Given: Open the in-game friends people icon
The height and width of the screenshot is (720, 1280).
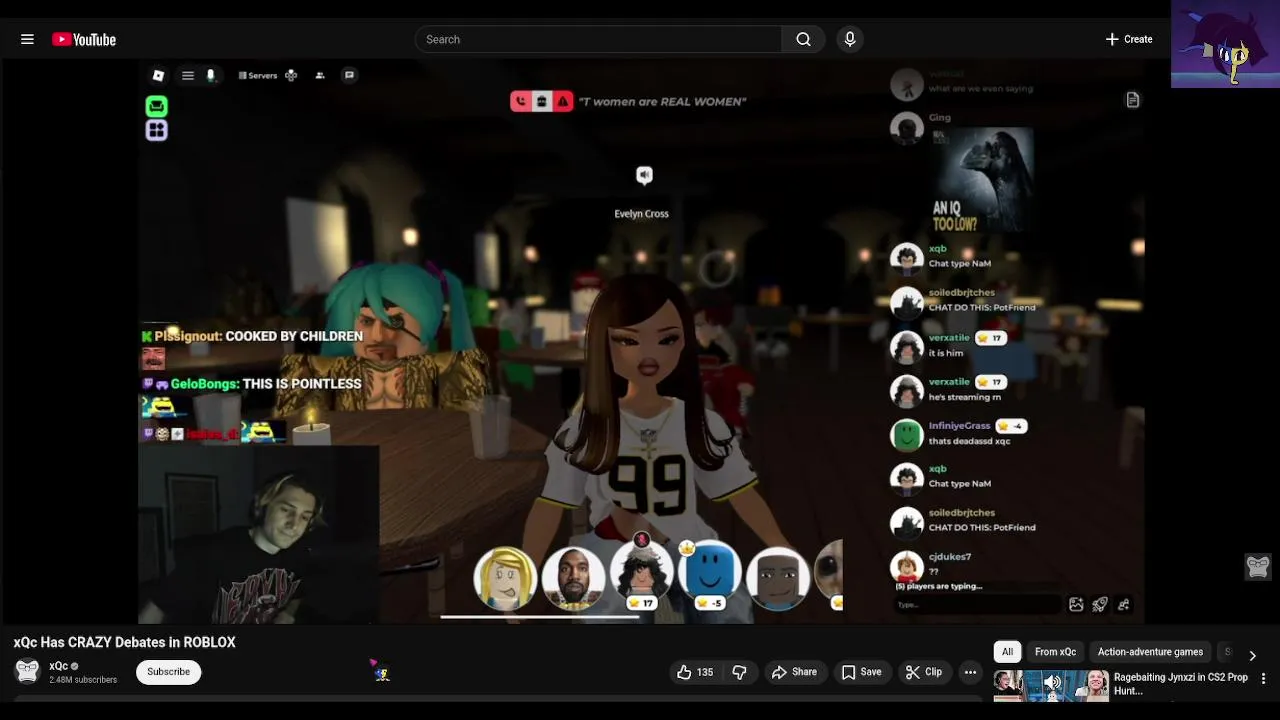Looking at the screenshot, I should tap(320, 75).
